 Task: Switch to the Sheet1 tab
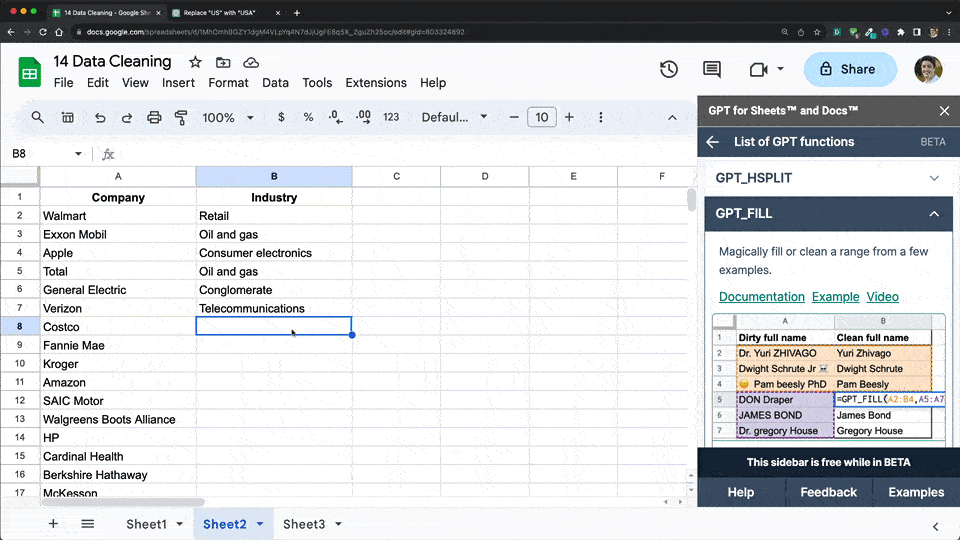[x=146, y=524]
